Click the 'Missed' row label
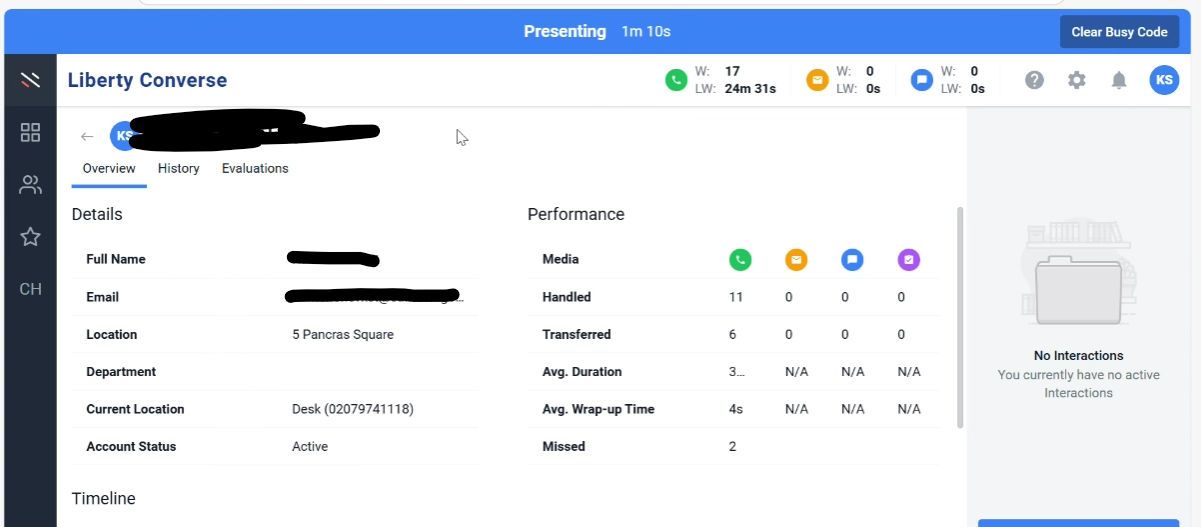 [x=564, y=447]
